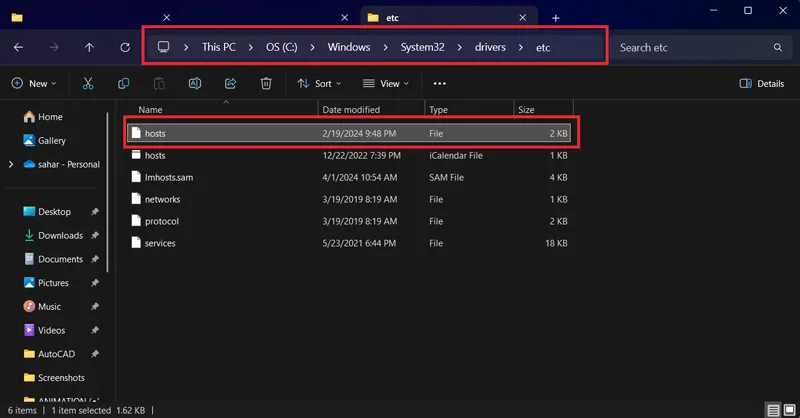
Task: Open Downloads in the sidebar
Action: tap(53, 235)
